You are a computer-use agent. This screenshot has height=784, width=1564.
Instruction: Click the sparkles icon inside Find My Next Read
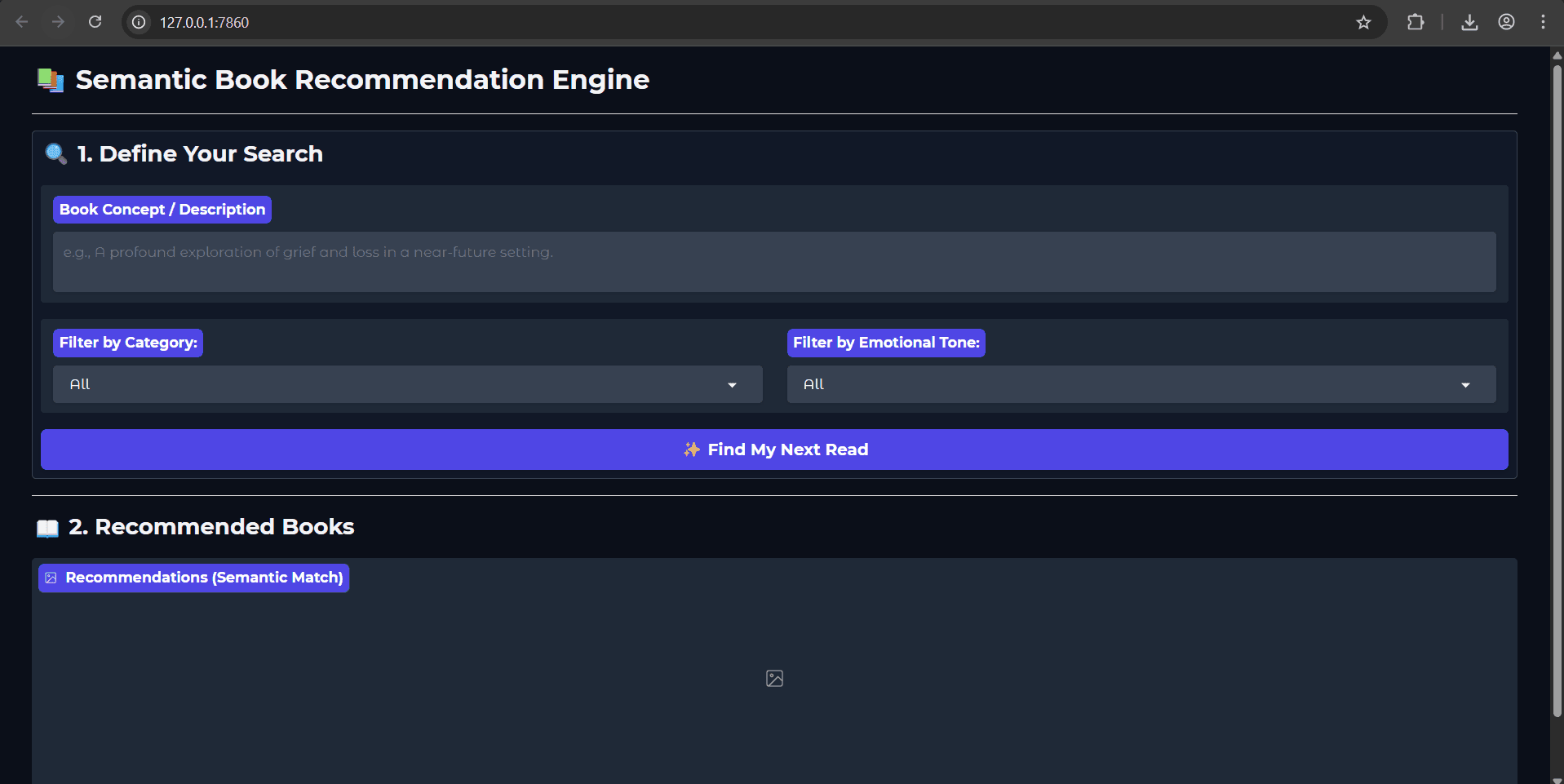(x=691, y=449)
